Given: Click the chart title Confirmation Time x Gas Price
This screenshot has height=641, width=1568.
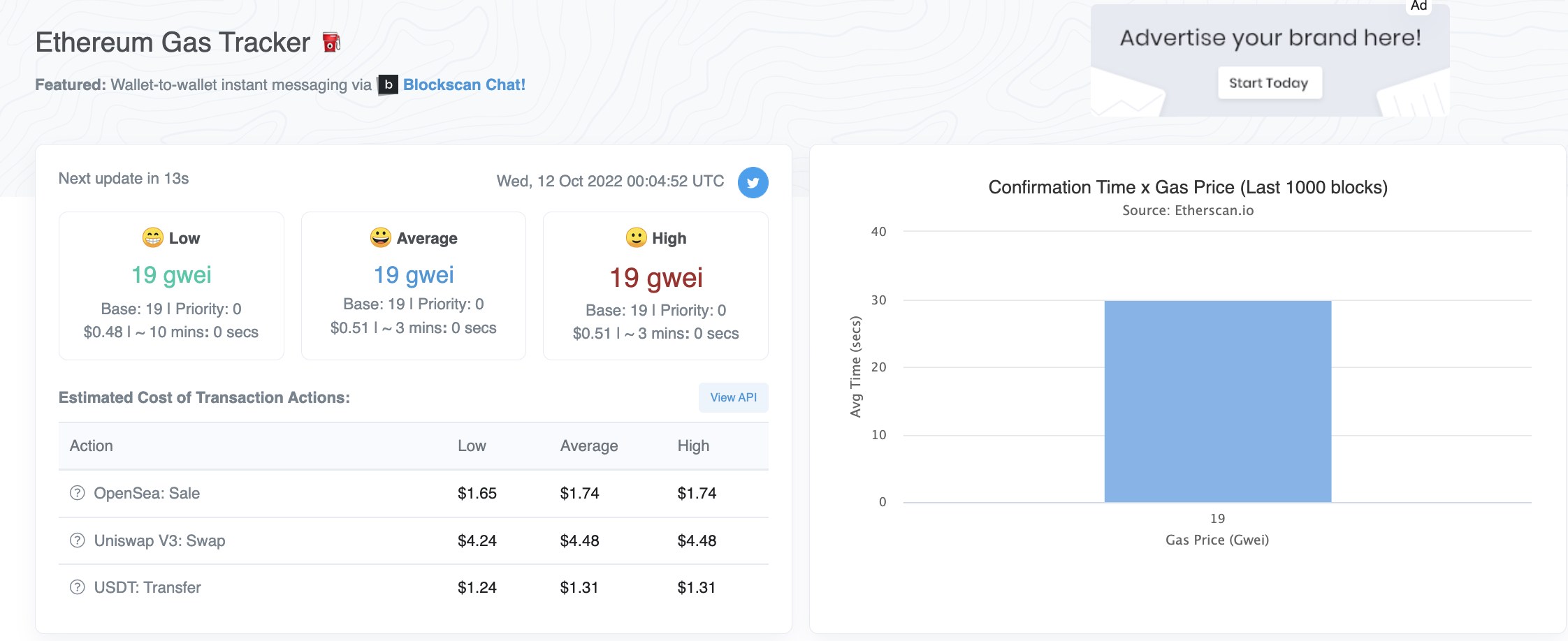Looking at the screenshot, I should click(1188, 187).
